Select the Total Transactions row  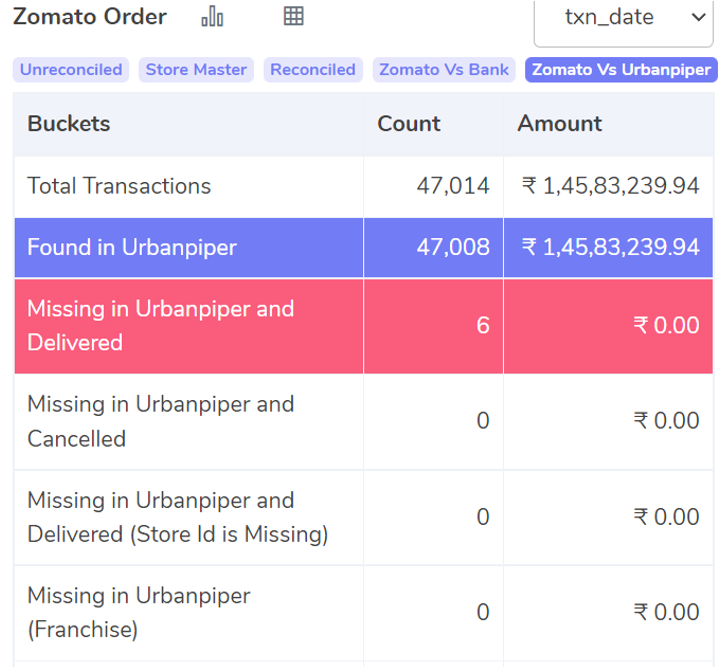[x=364, y=186]
